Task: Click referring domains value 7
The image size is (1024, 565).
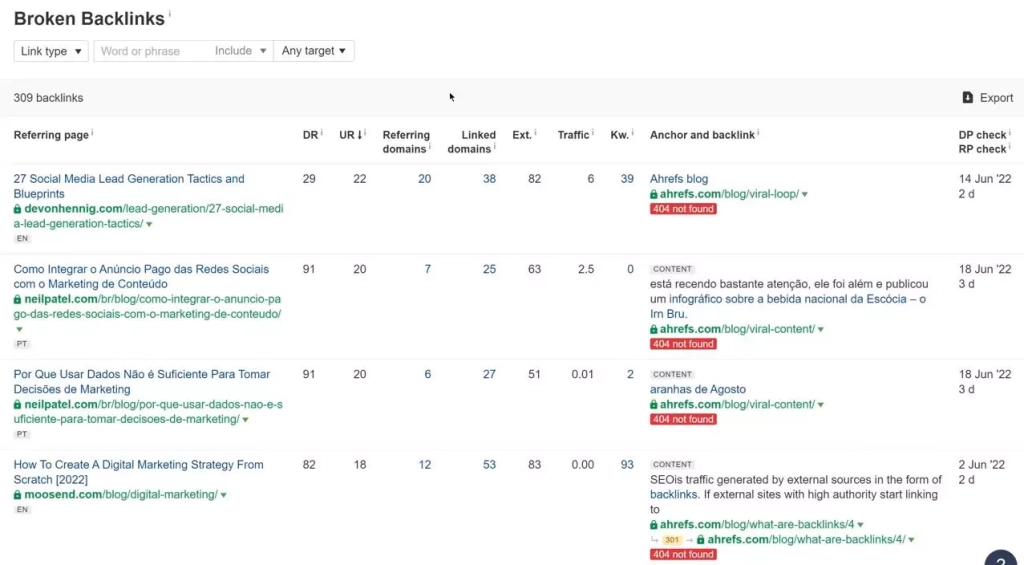Action: 428,269
